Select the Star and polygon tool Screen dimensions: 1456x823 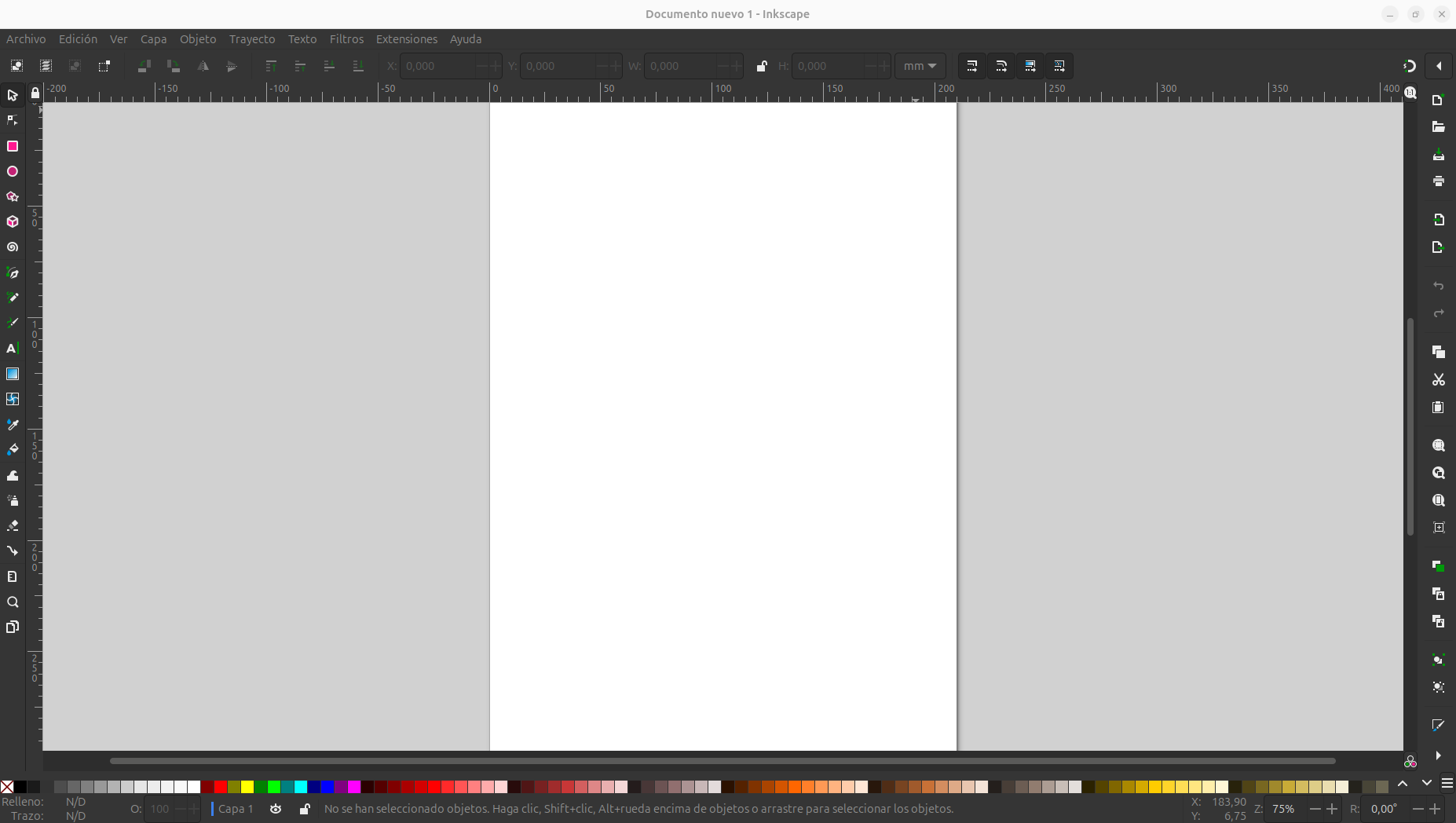coord(13,196)
